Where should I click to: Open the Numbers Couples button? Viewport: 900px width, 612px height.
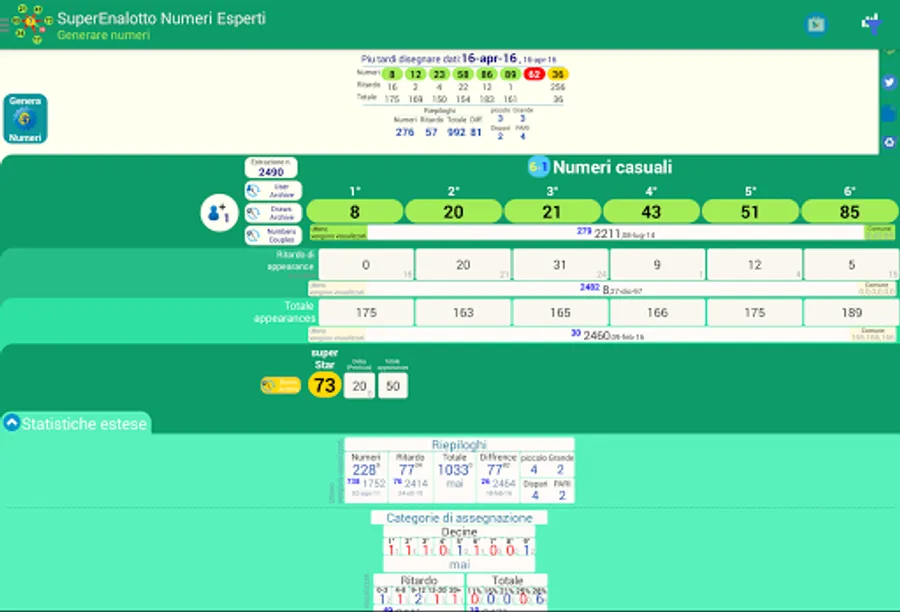(273, 235)
